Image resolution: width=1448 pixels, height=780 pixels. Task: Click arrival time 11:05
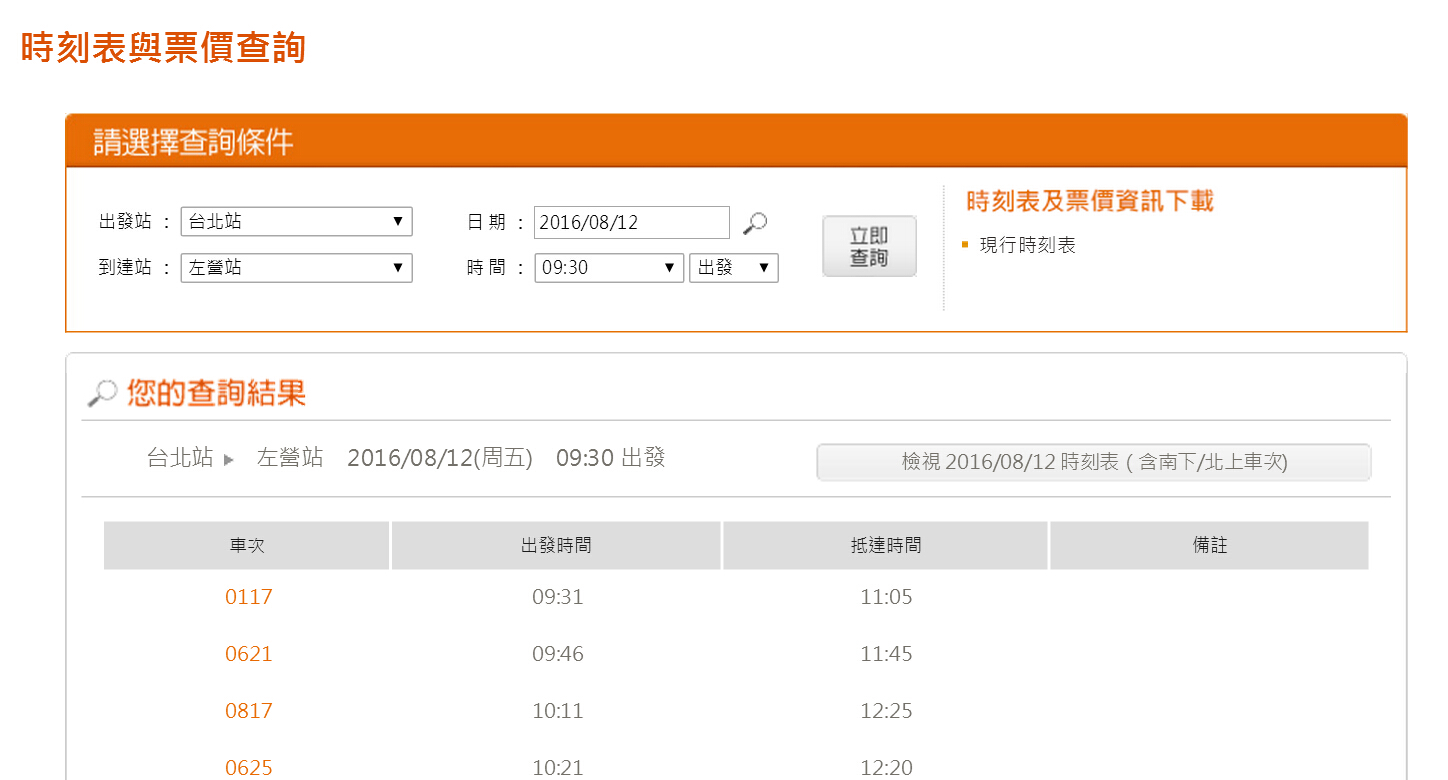tap(886, 597)
